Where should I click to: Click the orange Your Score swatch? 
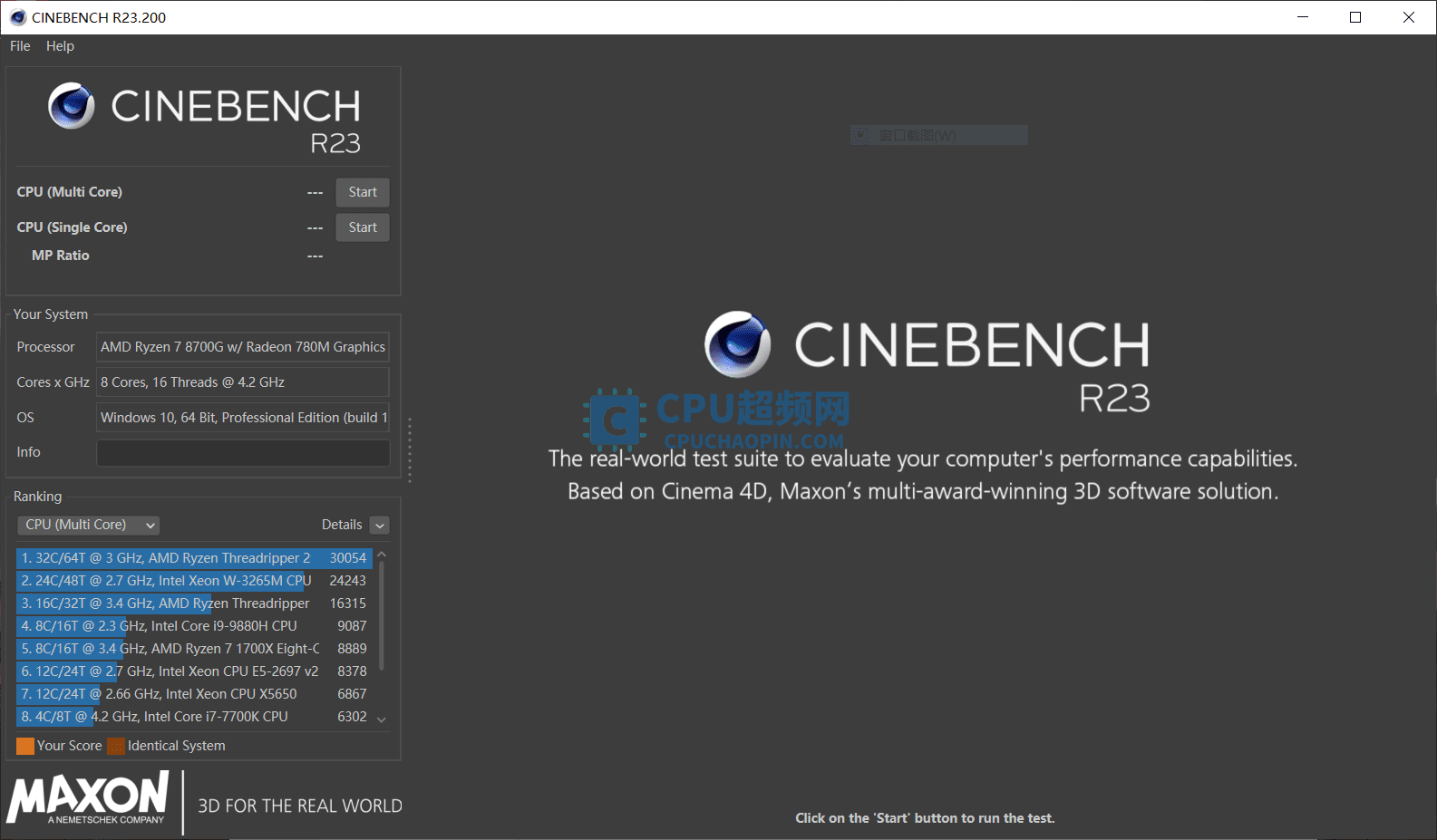(x=25, y=746)
